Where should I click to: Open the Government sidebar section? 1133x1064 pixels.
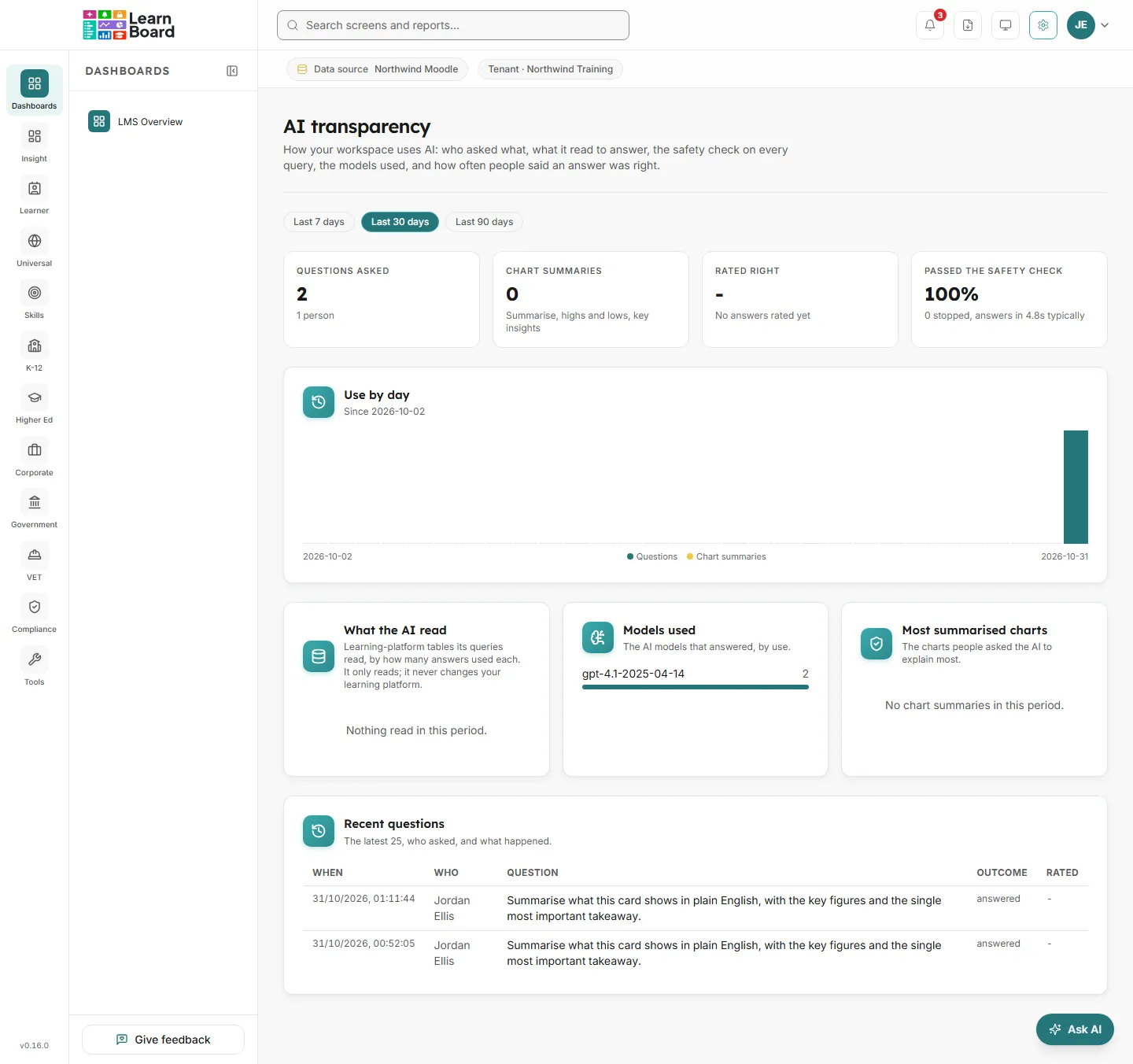point(35,509)
